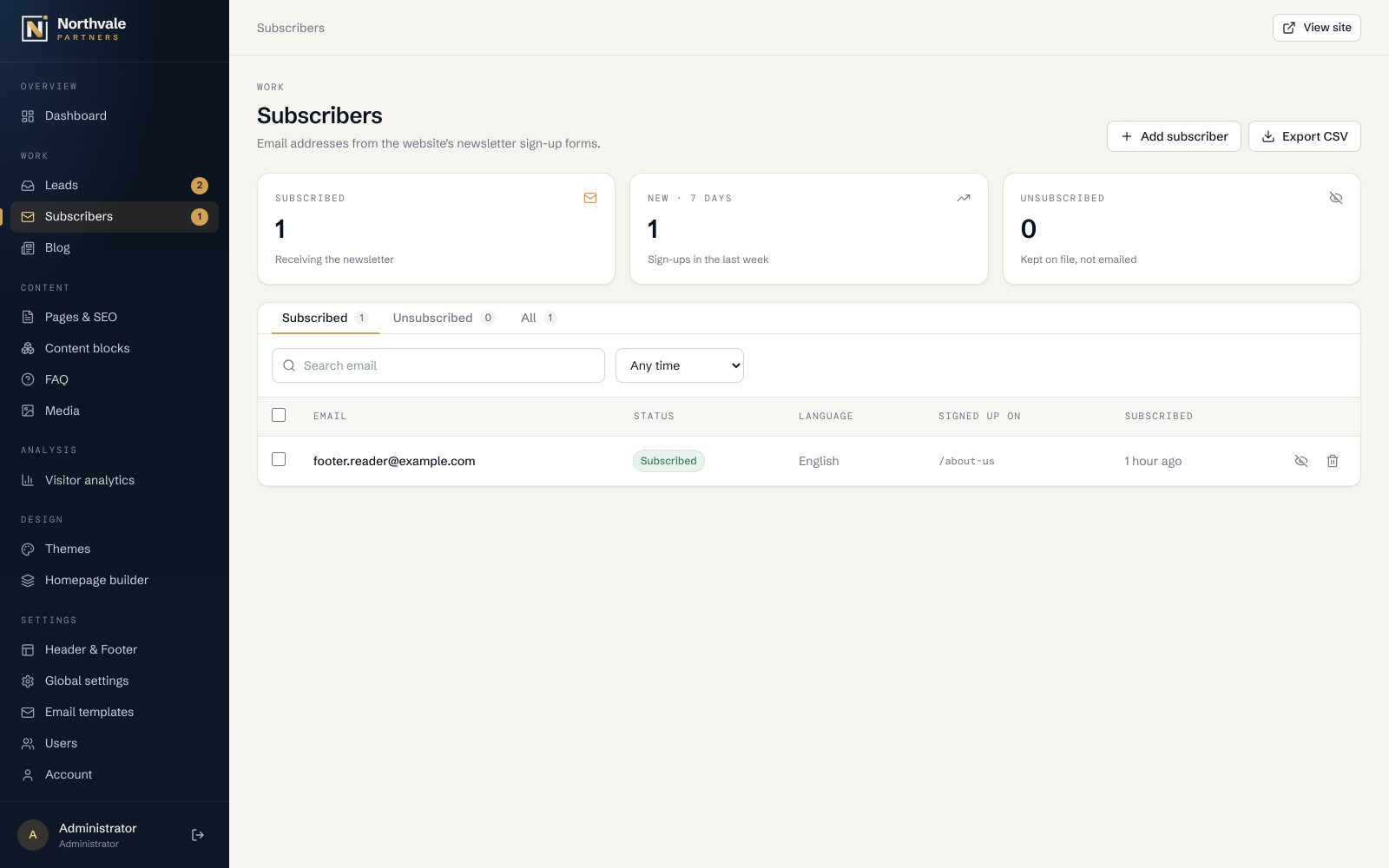Click the Leads badge showing 2
The width and height of the screenshot is (1389, 868).
(200, 186)
